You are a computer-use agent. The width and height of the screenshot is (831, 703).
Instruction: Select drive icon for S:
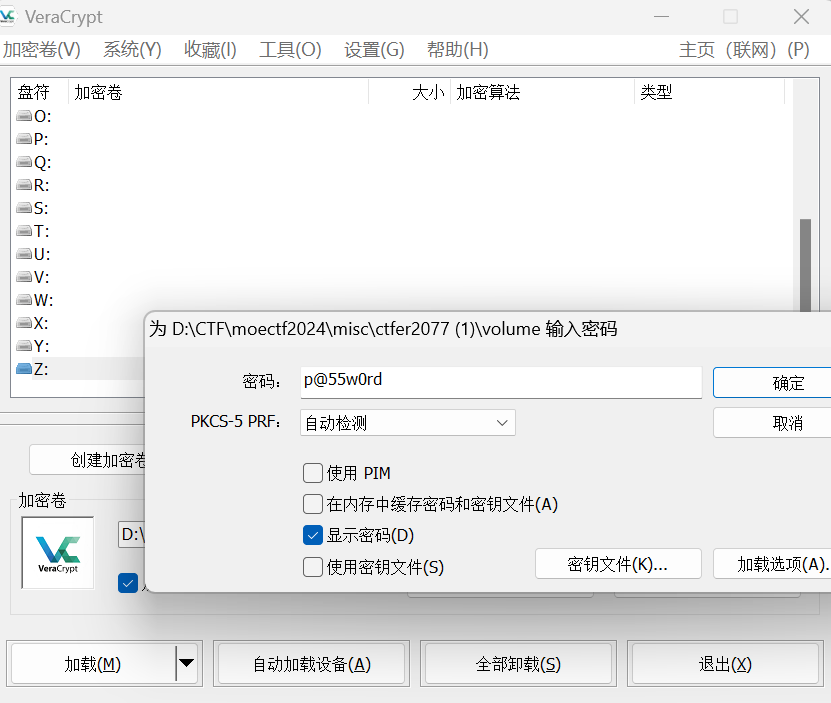24,208
